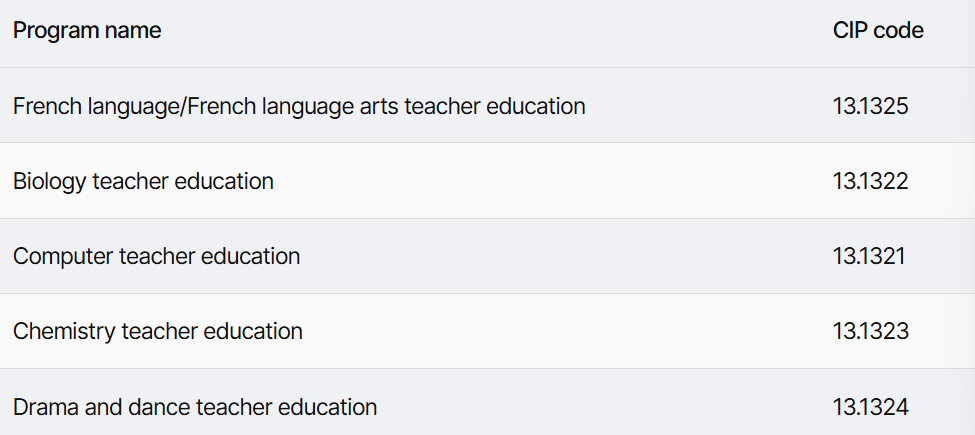
Task: Click the word Chemistry in the table
Action: point(64,331)
